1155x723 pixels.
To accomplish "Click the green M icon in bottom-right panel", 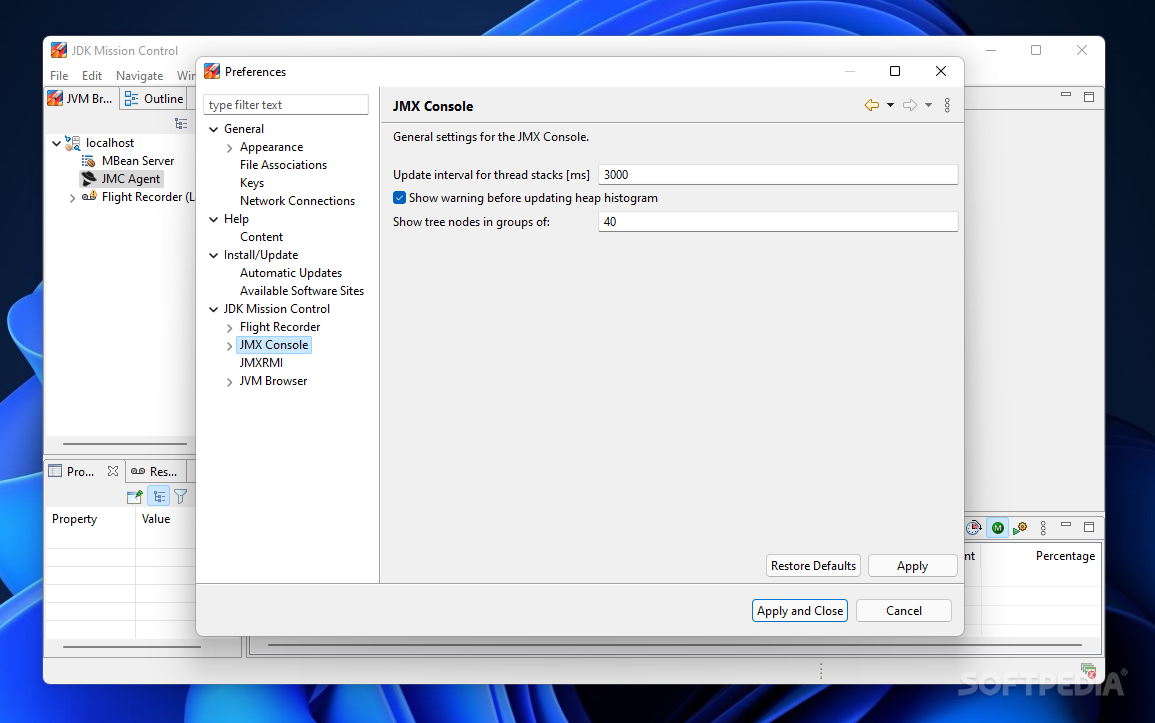I will click(x=997, y=528).
